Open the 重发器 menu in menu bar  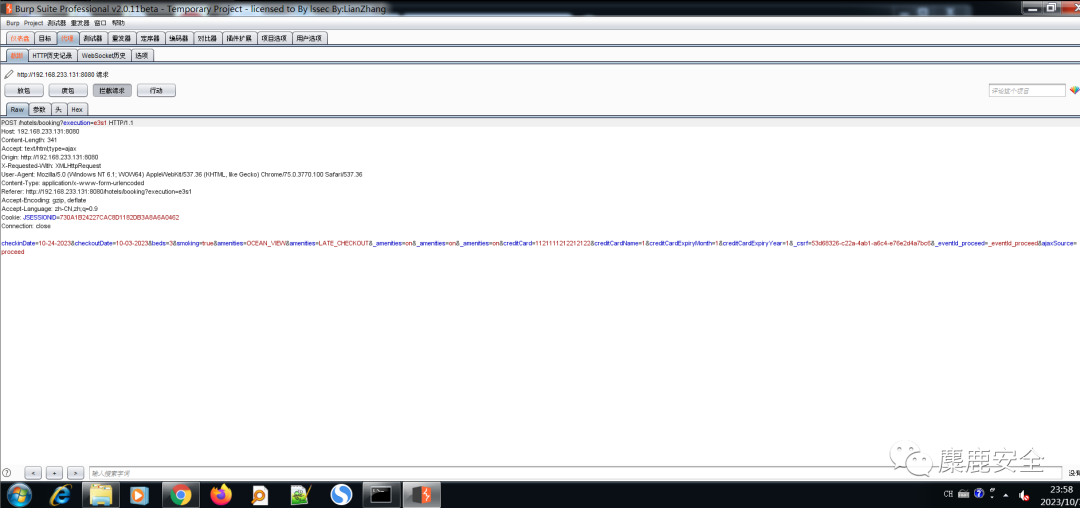pyautogui.click(x=80, y=23)
